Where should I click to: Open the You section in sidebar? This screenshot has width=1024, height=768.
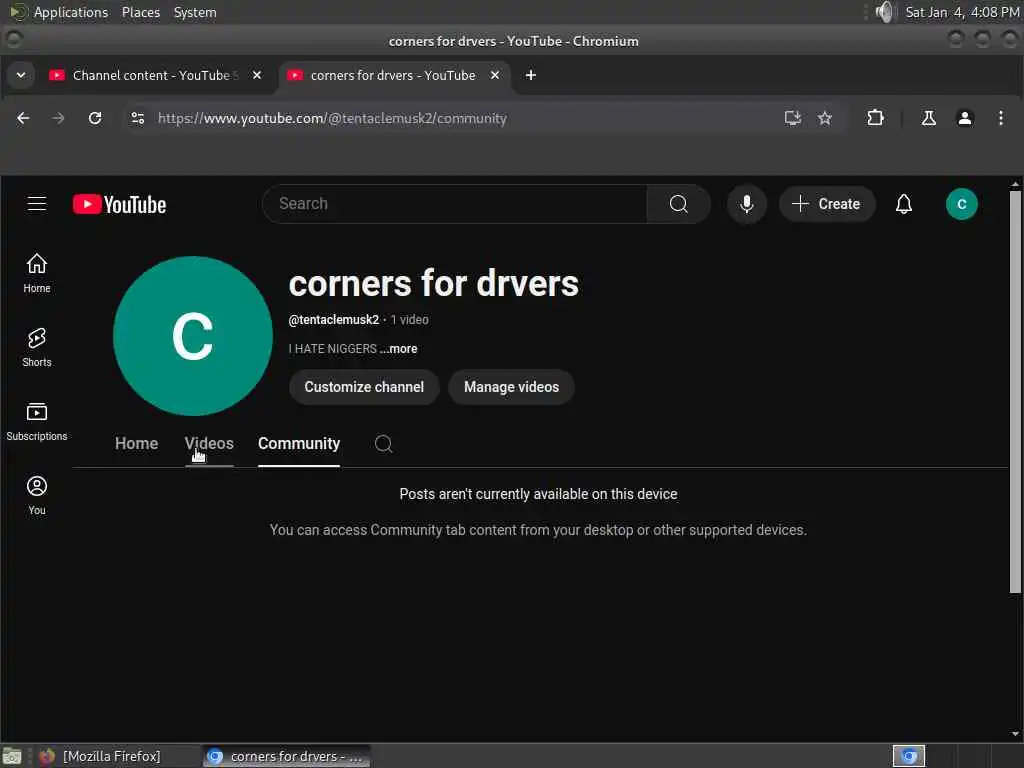(x=37, y=495)
